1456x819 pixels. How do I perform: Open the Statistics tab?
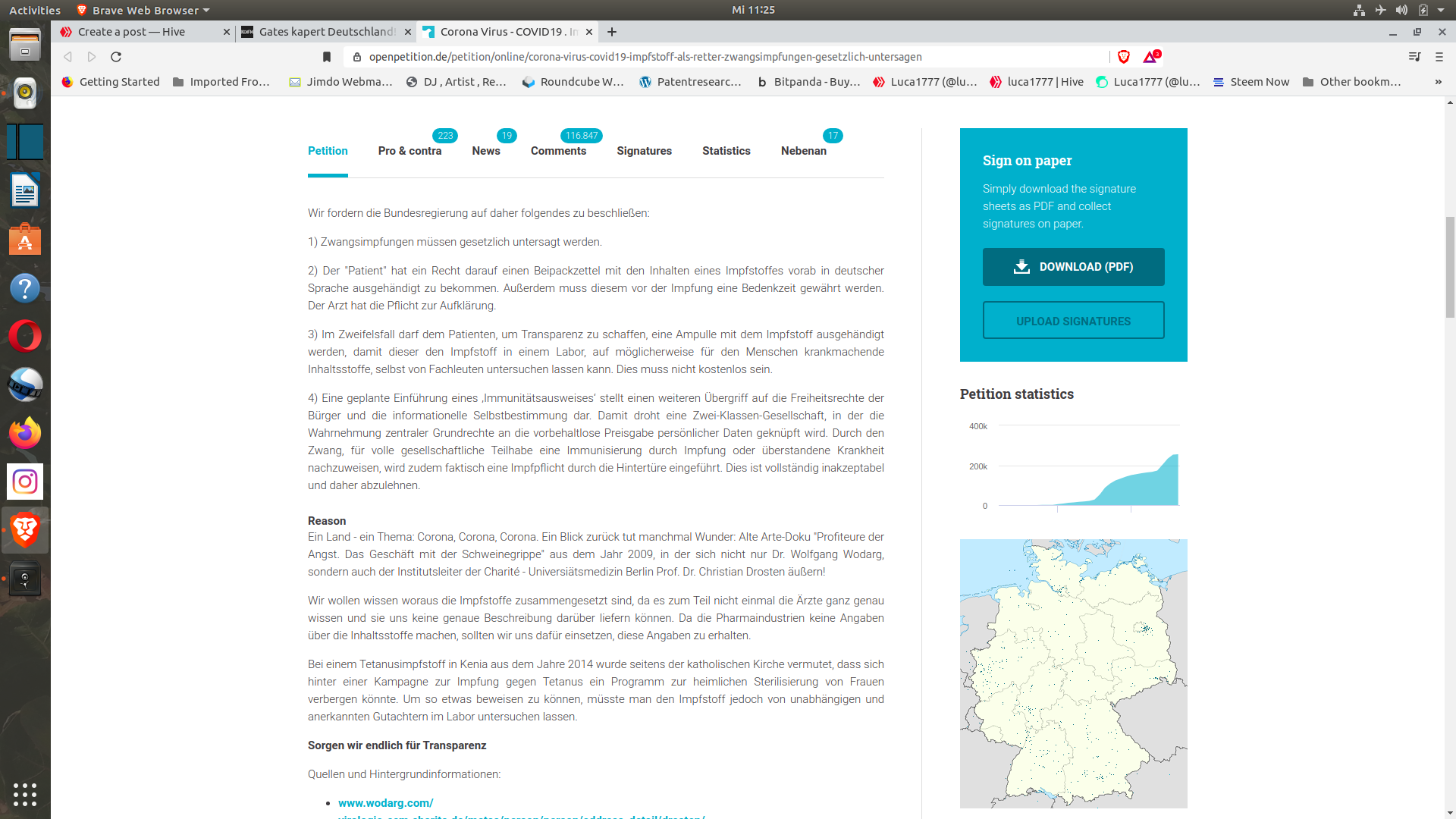point(726,151)
